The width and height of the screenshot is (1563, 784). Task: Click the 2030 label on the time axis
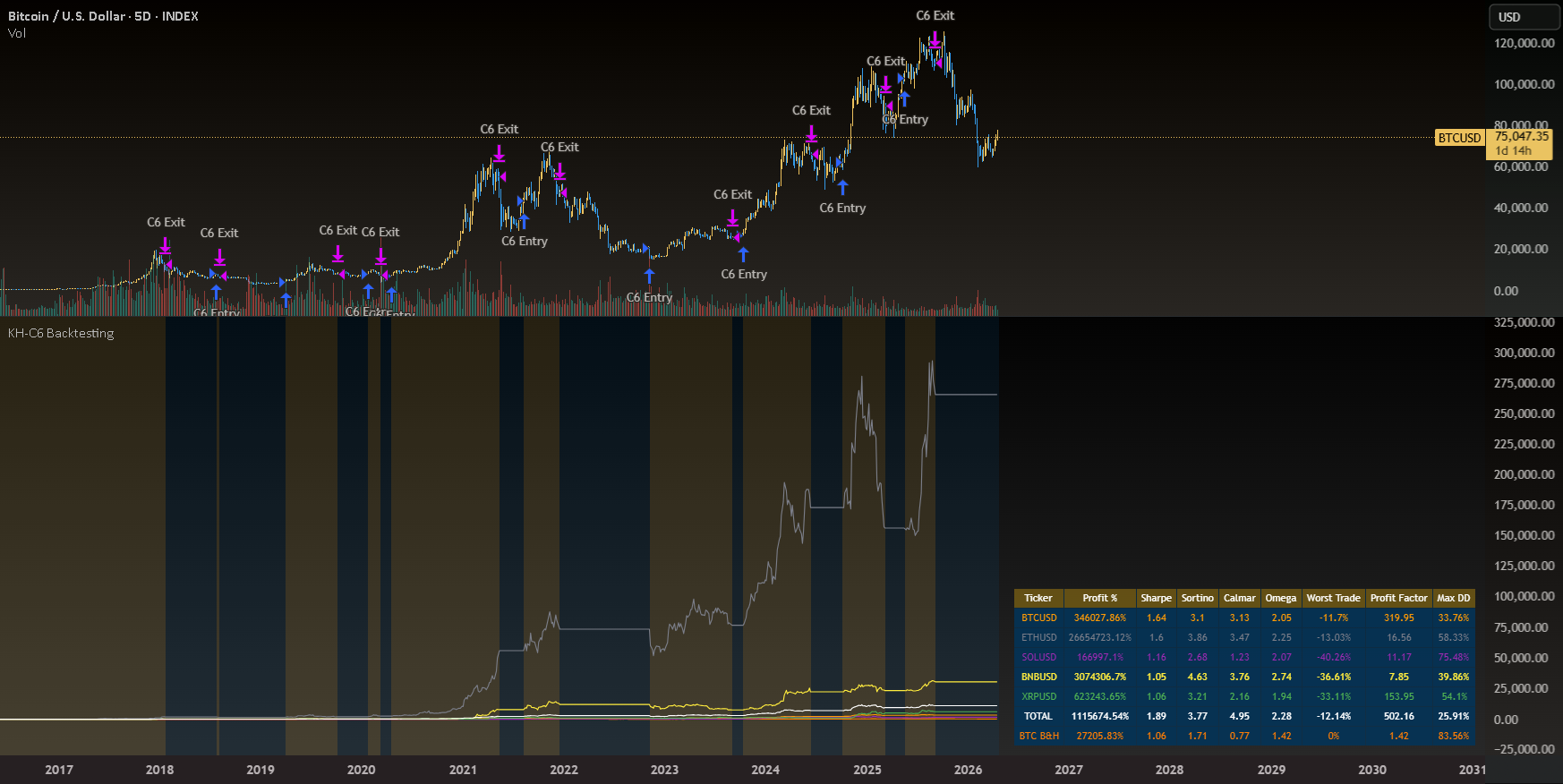(1372, 770)
